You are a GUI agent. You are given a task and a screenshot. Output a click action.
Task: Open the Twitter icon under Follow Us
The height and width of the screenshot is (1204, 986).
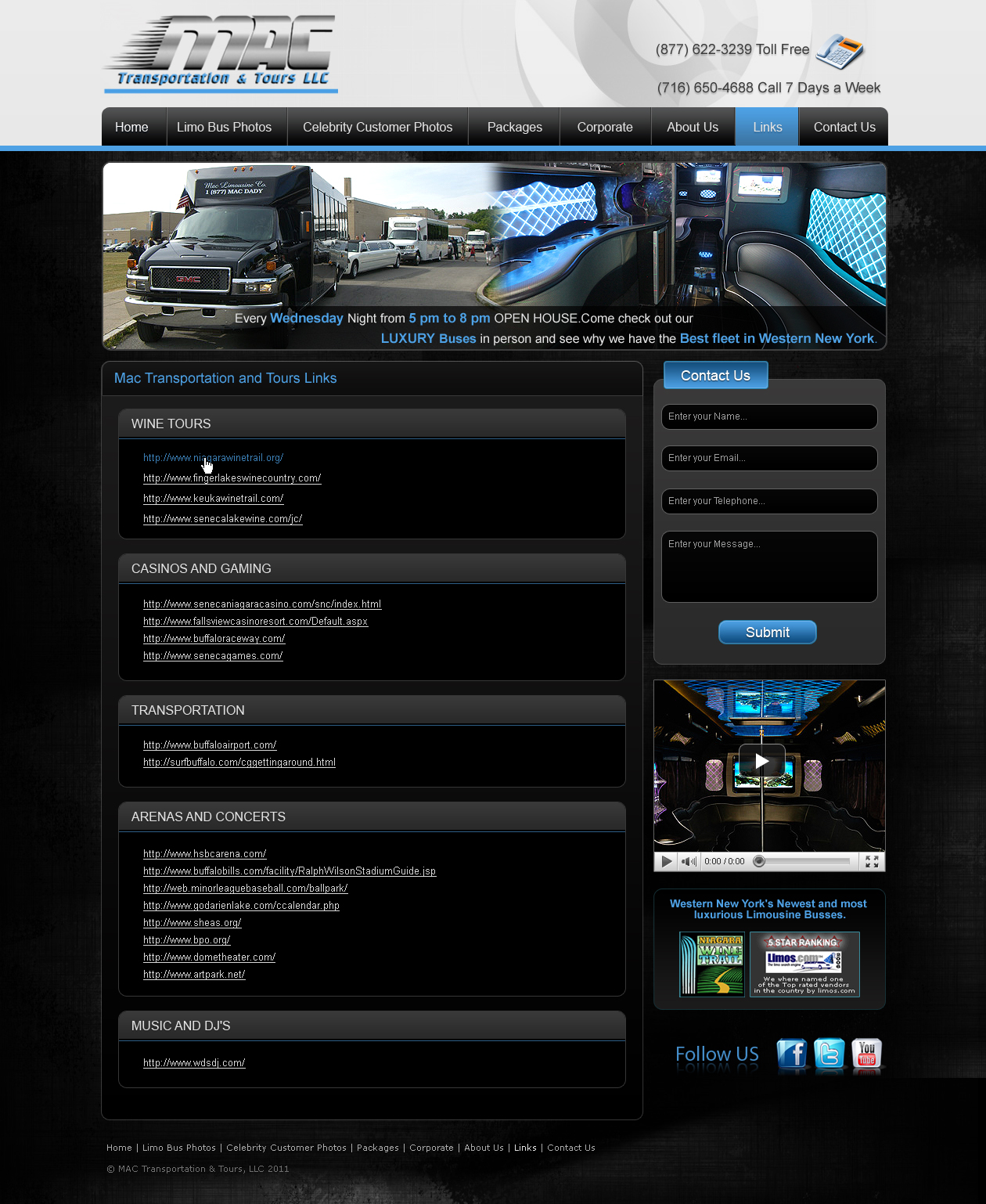click(x=829, y=1054)
